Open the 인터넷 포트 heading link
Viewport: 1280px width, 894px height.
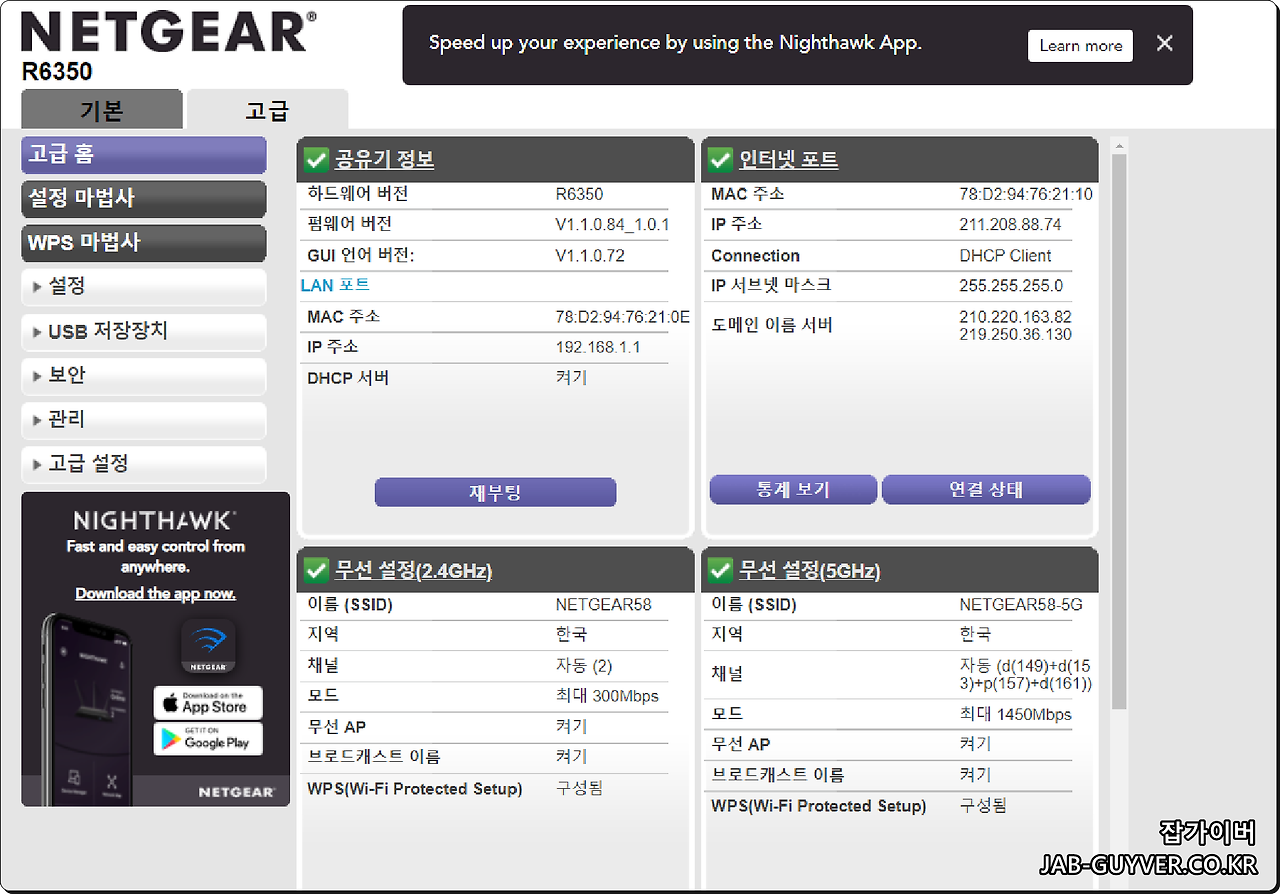tap(788, 160)
